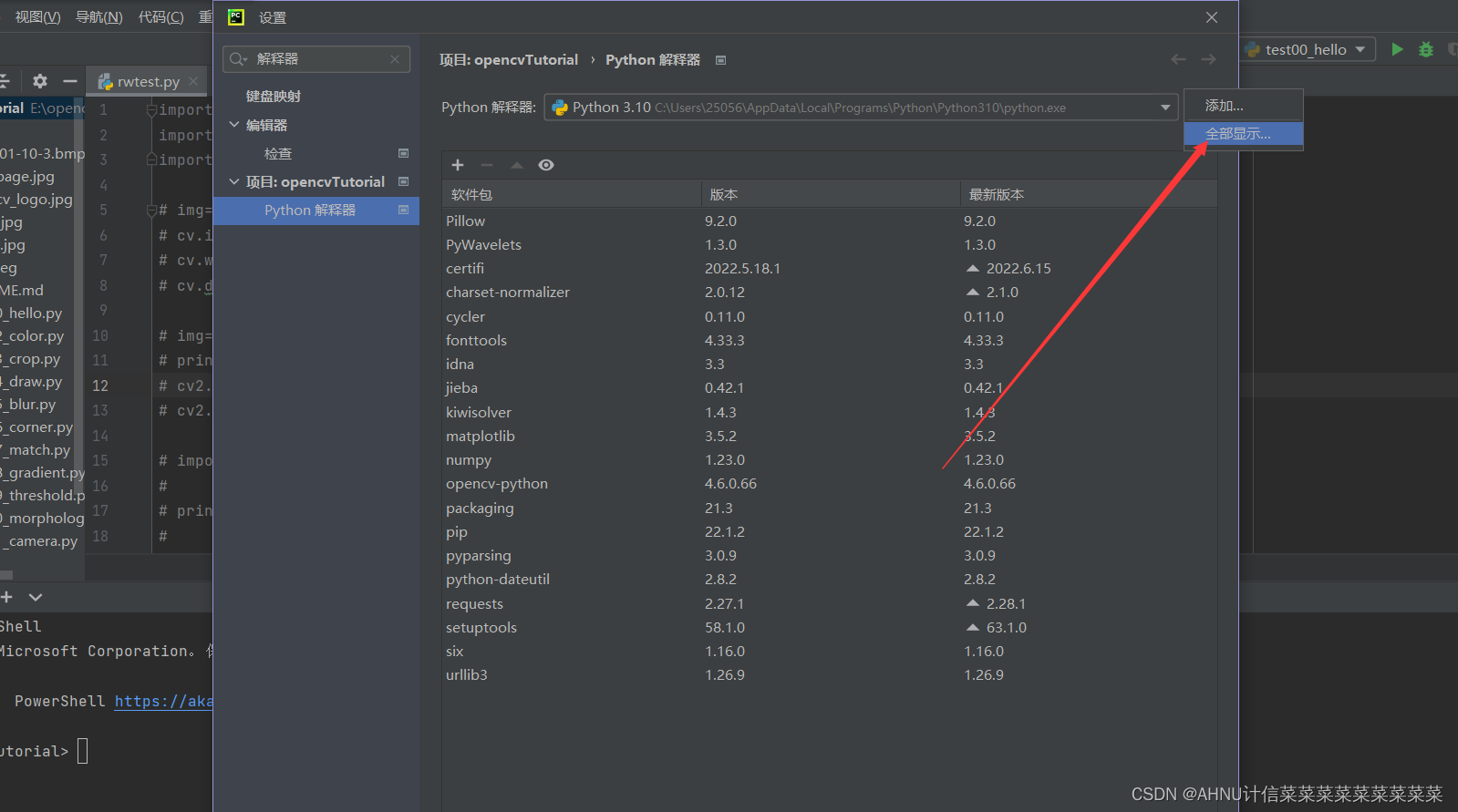Select the PyWavelets package row
Viewport: 1458px width, 812px height.
point(830,244)
